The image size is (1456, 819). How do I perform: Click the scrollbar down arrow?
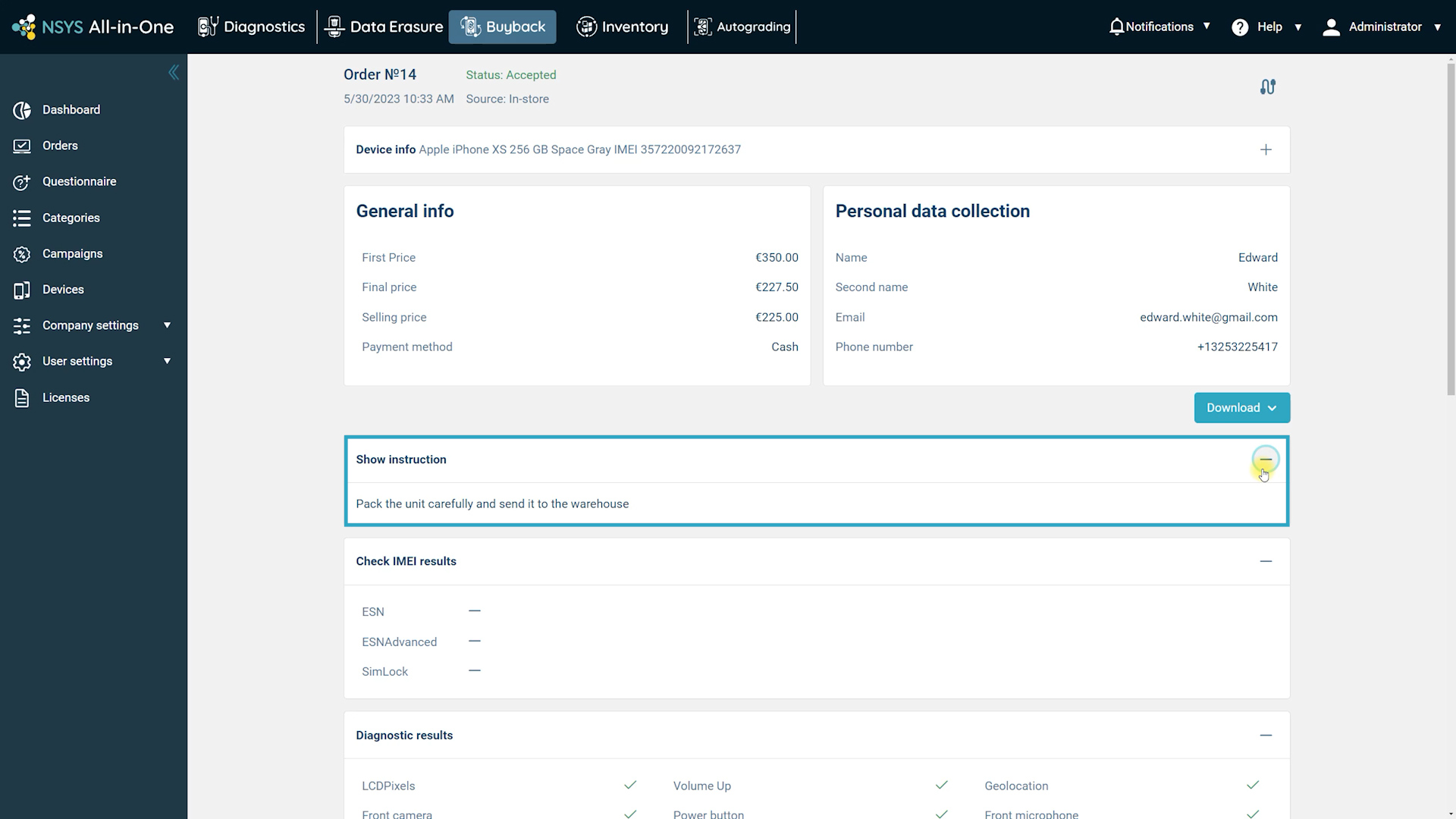pyautogui.click(x=1451, y=814)
